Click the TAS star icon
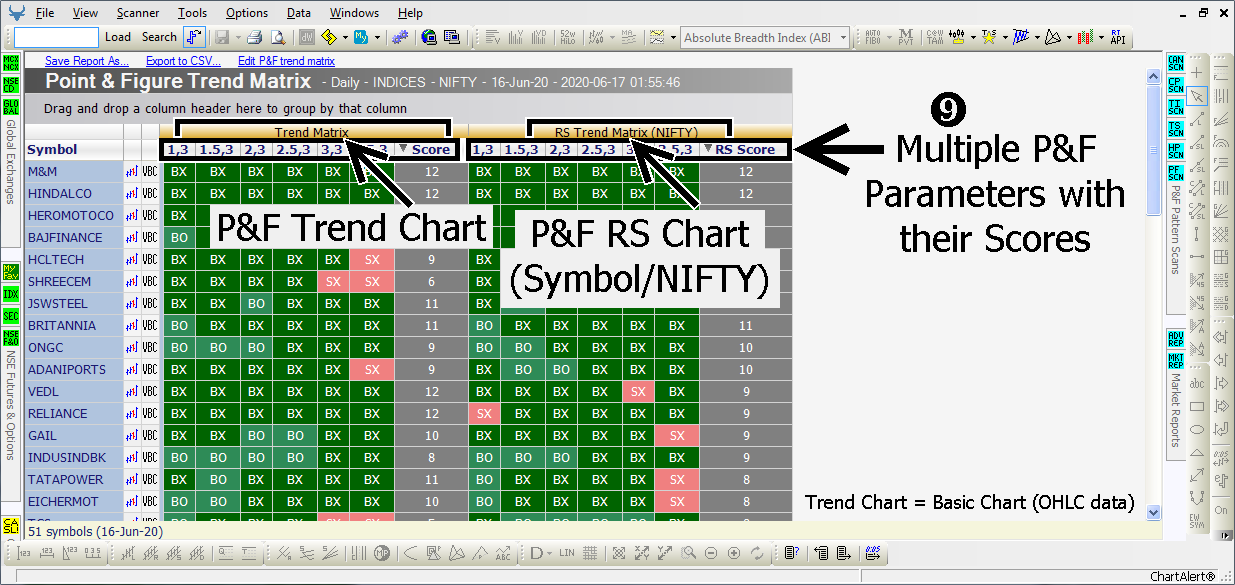 click(x=988, y=37)
